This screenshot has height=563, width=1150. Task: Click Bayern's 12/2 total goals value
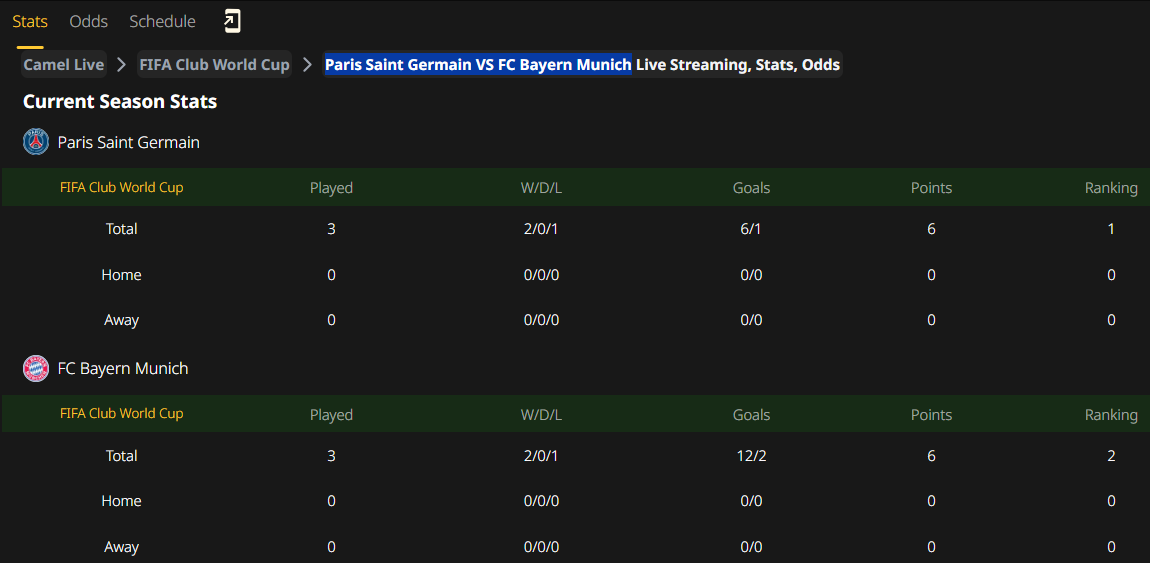coord(751,455)
